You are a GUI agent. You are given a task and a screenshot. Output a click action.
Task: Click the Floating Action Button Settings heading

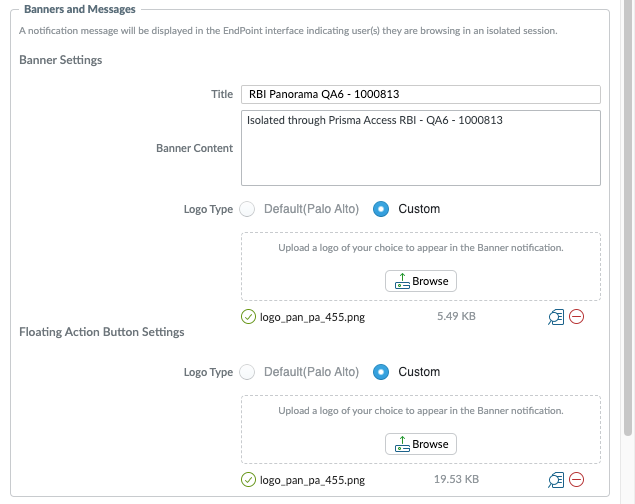pyautogui.click(x=102, y=331)
